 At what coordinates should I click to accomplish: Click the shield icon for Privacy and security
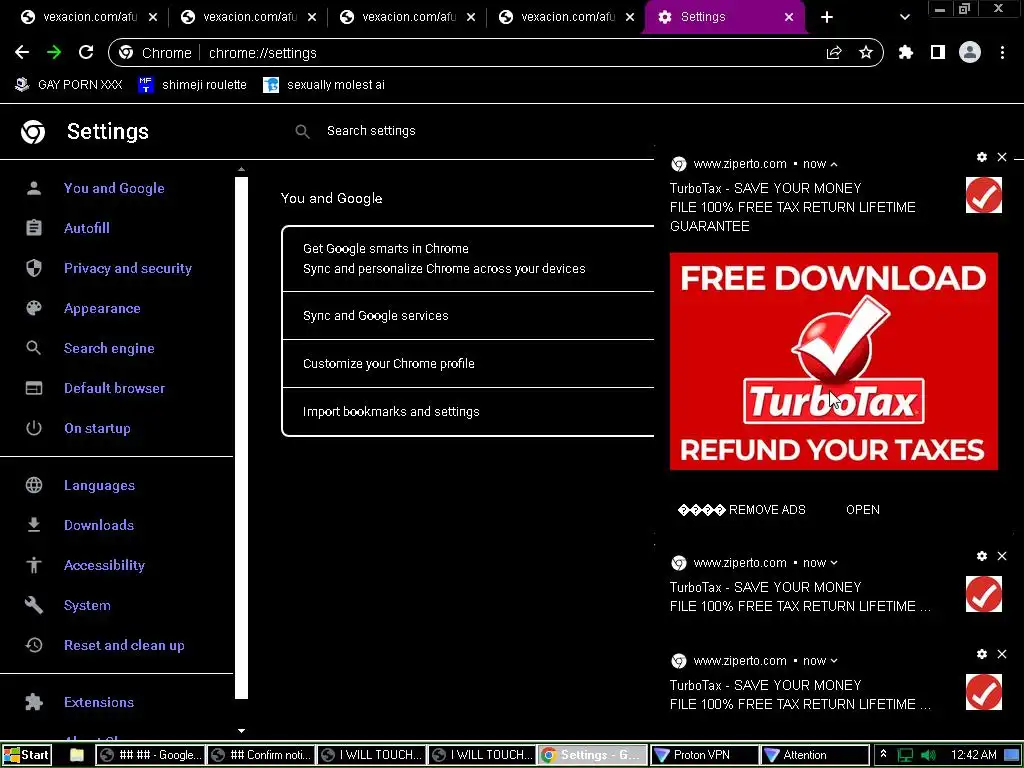34,268
